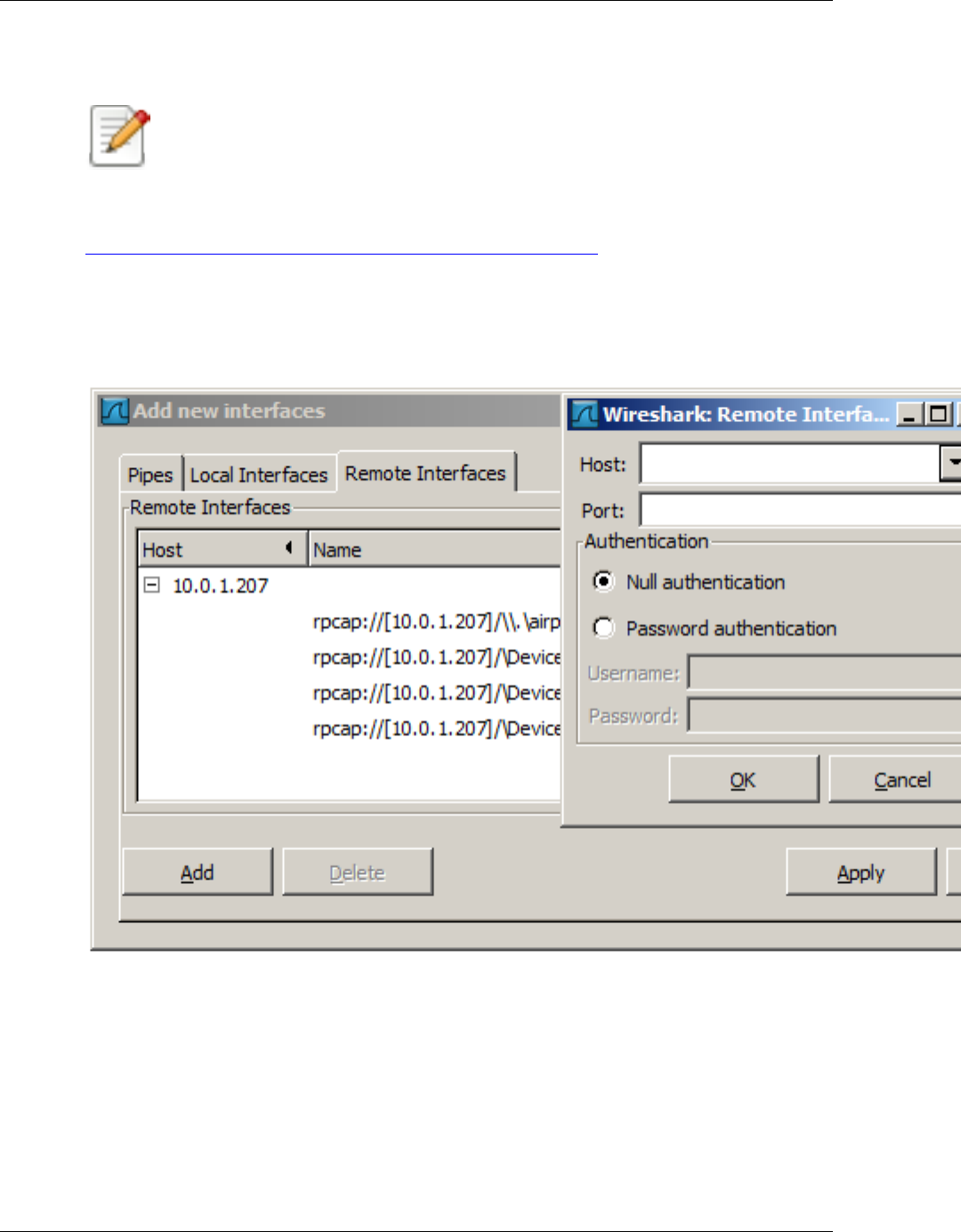Select Null authentication radio button

click(x=603, y=581)
